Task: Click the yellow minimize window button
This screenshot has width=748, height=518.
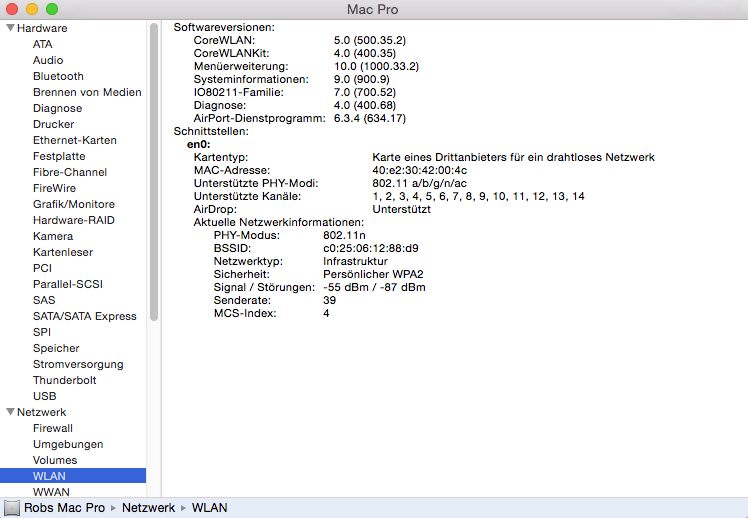Action: point(32,9)
